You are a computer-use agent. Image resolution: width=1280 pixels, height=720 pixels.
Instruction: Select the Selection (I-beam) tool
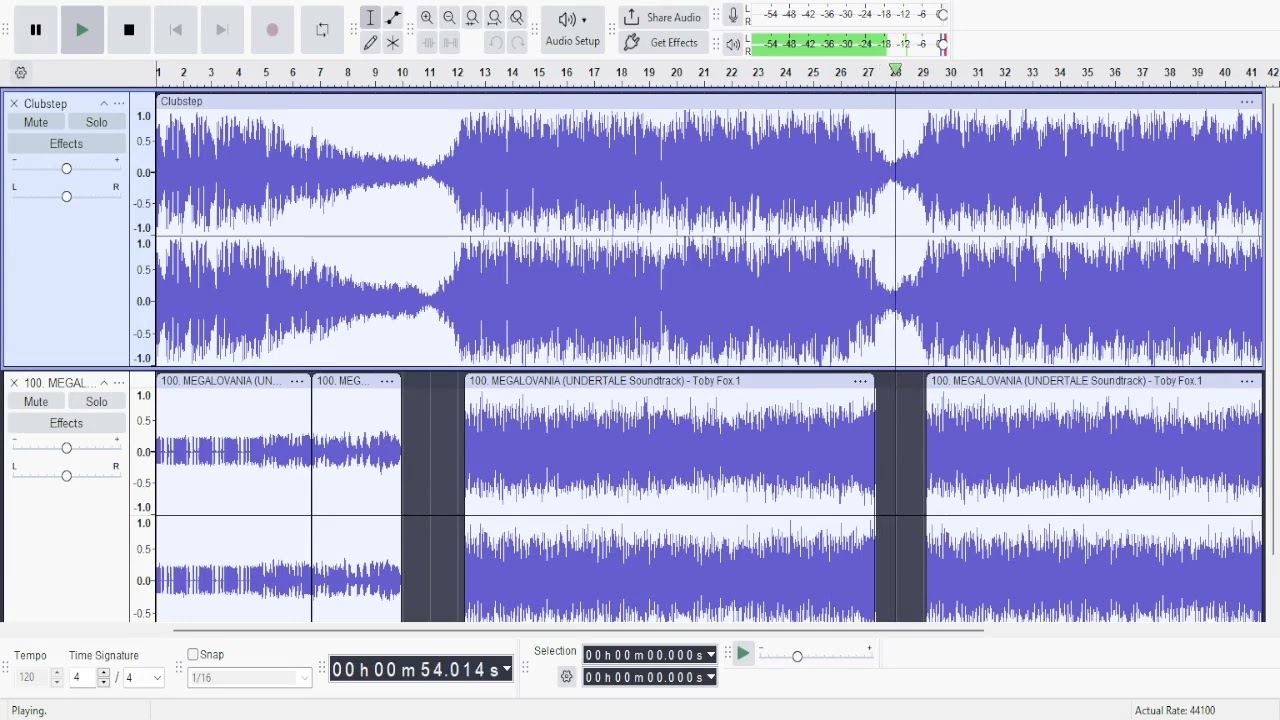(x=370, y=17)
